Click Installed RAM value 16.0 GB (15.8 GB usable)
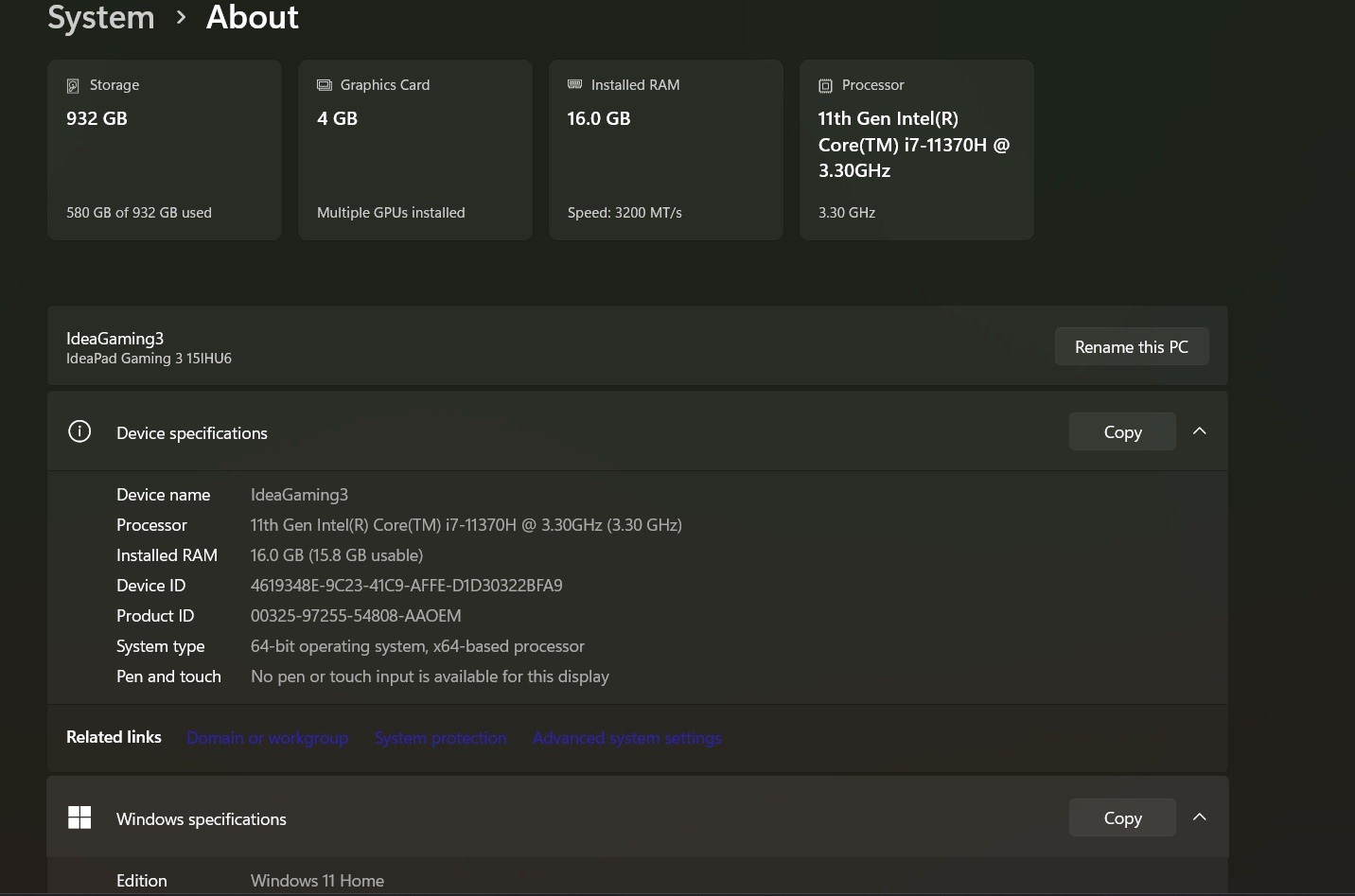The width and height of the screenshot is (1355, 896). tap(337, 555)
